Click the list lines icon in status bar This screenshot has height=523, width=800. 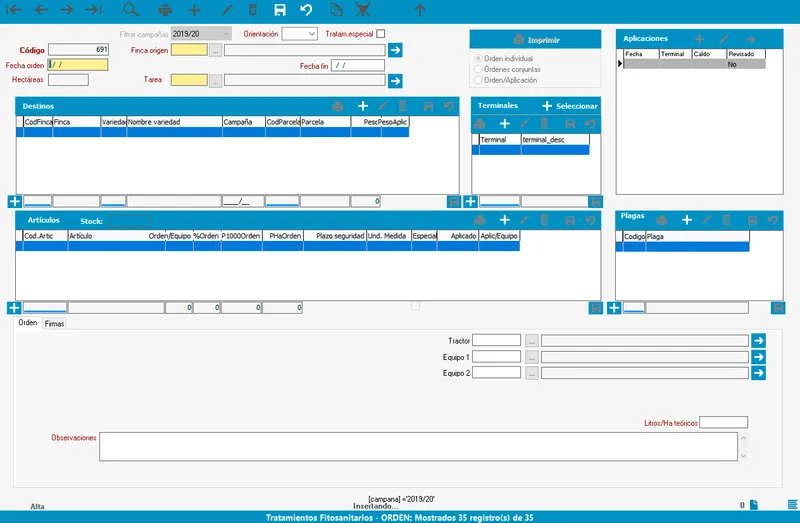pyautogui.click(x=792, y=505)
